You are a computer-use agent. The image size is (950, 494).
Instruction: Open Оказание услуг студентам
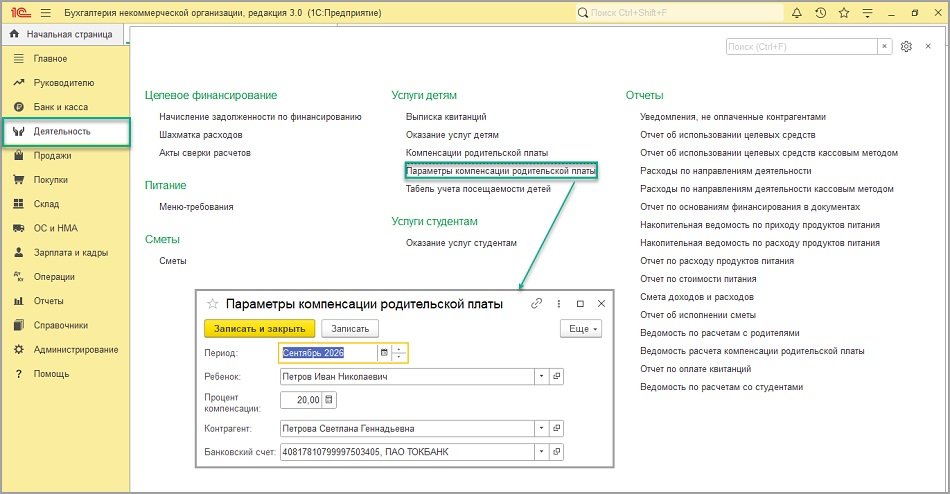pyautogui.click(x=461, y=243)
